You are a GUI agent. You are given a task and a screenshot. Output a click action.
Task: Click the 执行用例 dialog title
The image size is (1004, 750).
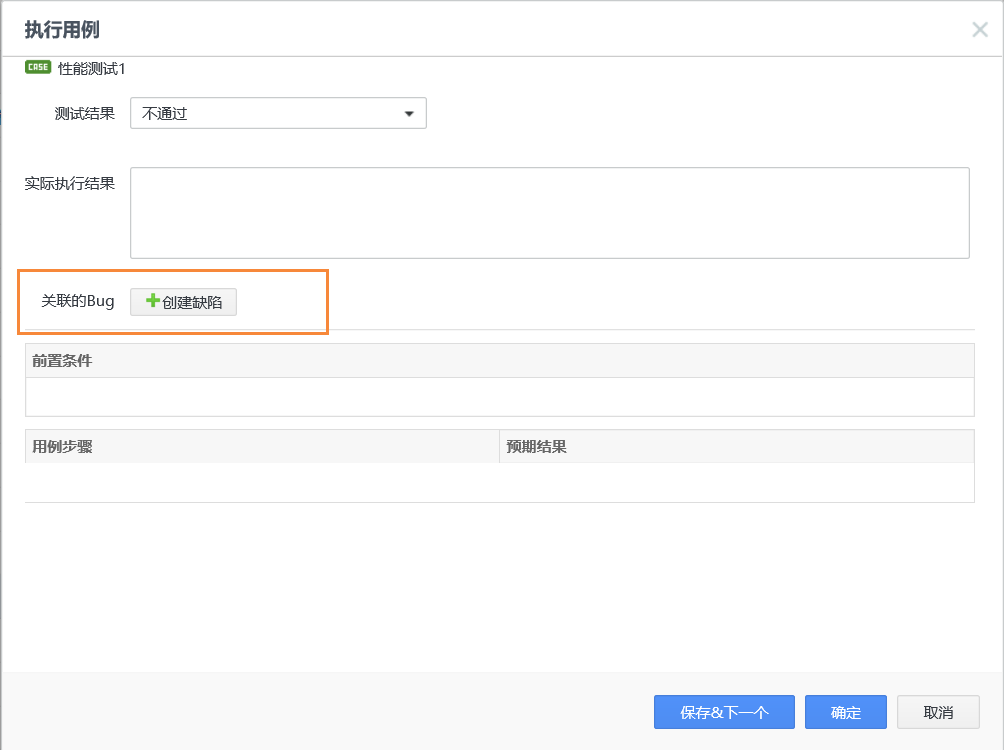[62, 30]
